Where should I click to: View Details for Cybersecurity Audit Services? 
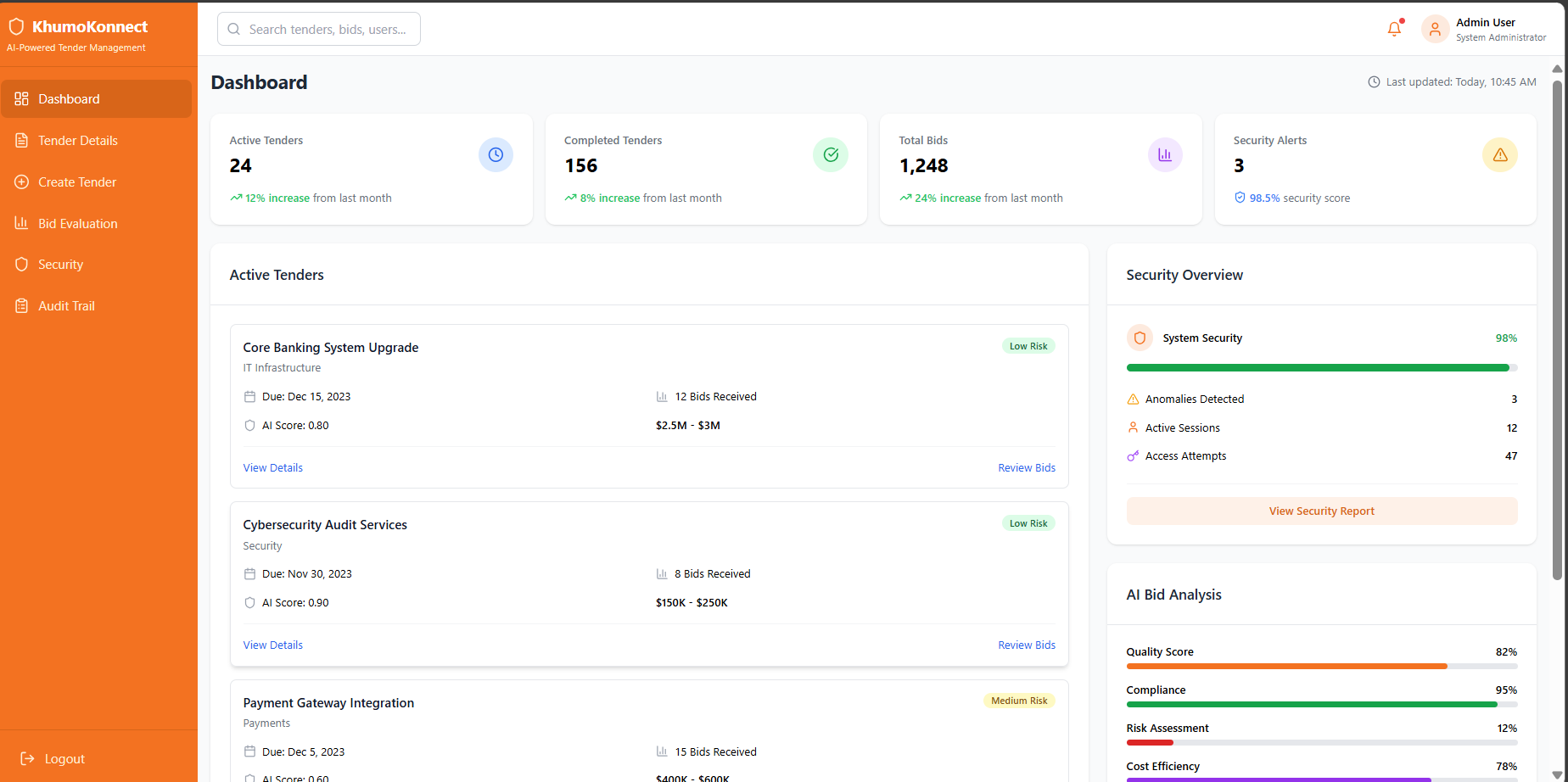273,645
